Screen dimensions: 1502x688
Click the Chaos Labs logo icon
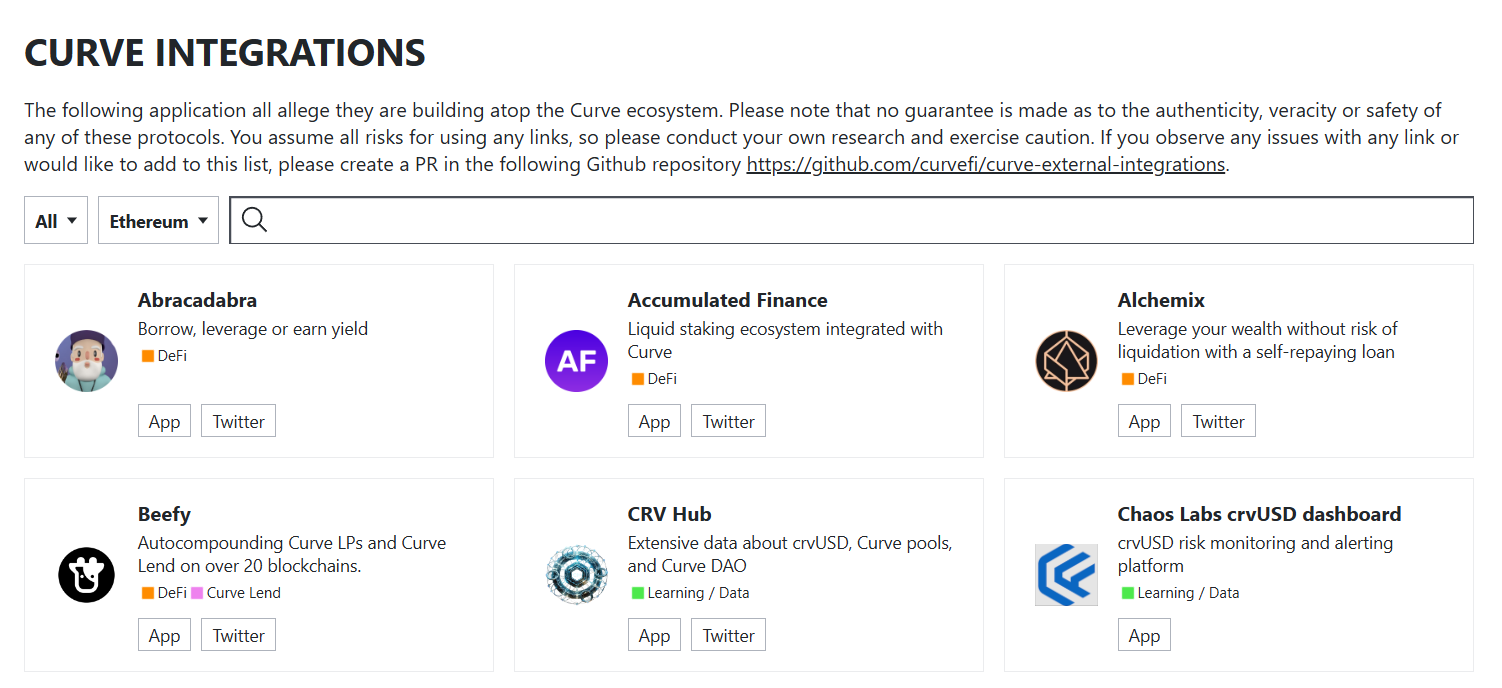click(1066, 575)
